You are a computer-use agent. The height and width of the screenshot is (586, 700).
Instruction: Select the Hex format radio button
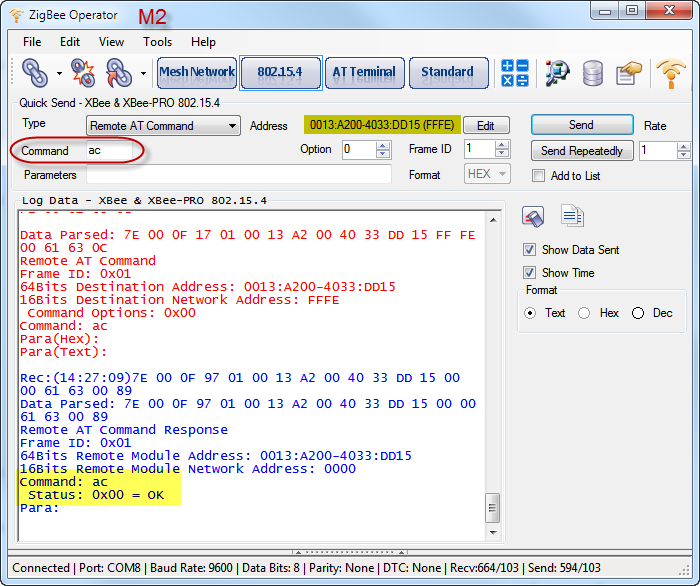tap(584, 313)
